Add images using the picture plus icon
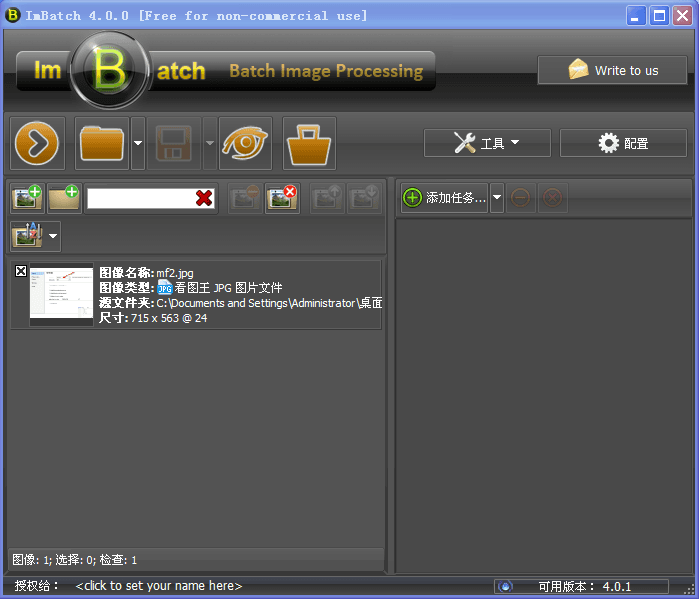The image size is (699, 599). click(27, 198)
